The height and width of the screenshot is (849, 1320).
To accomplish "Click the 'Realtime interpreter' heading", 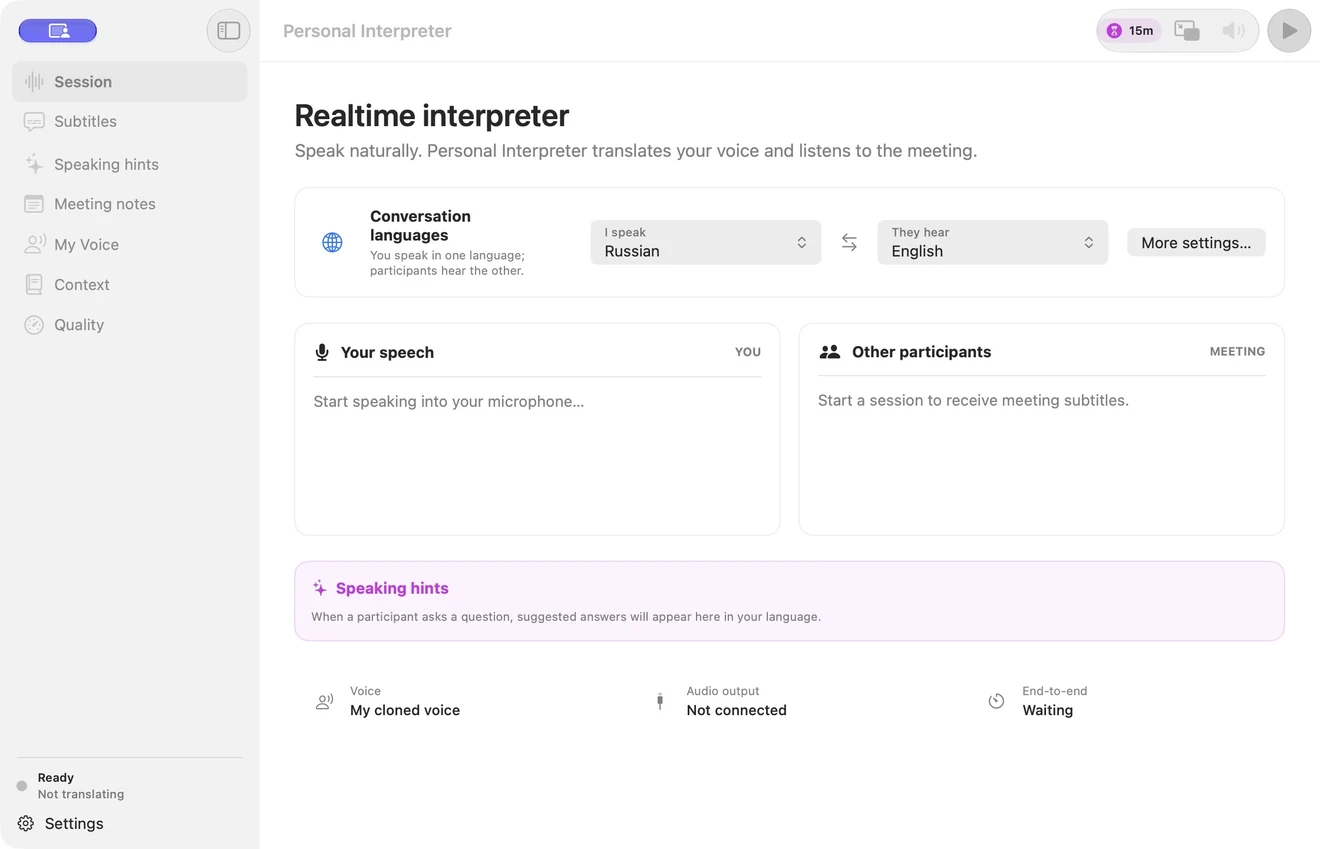I will (432, 115).
